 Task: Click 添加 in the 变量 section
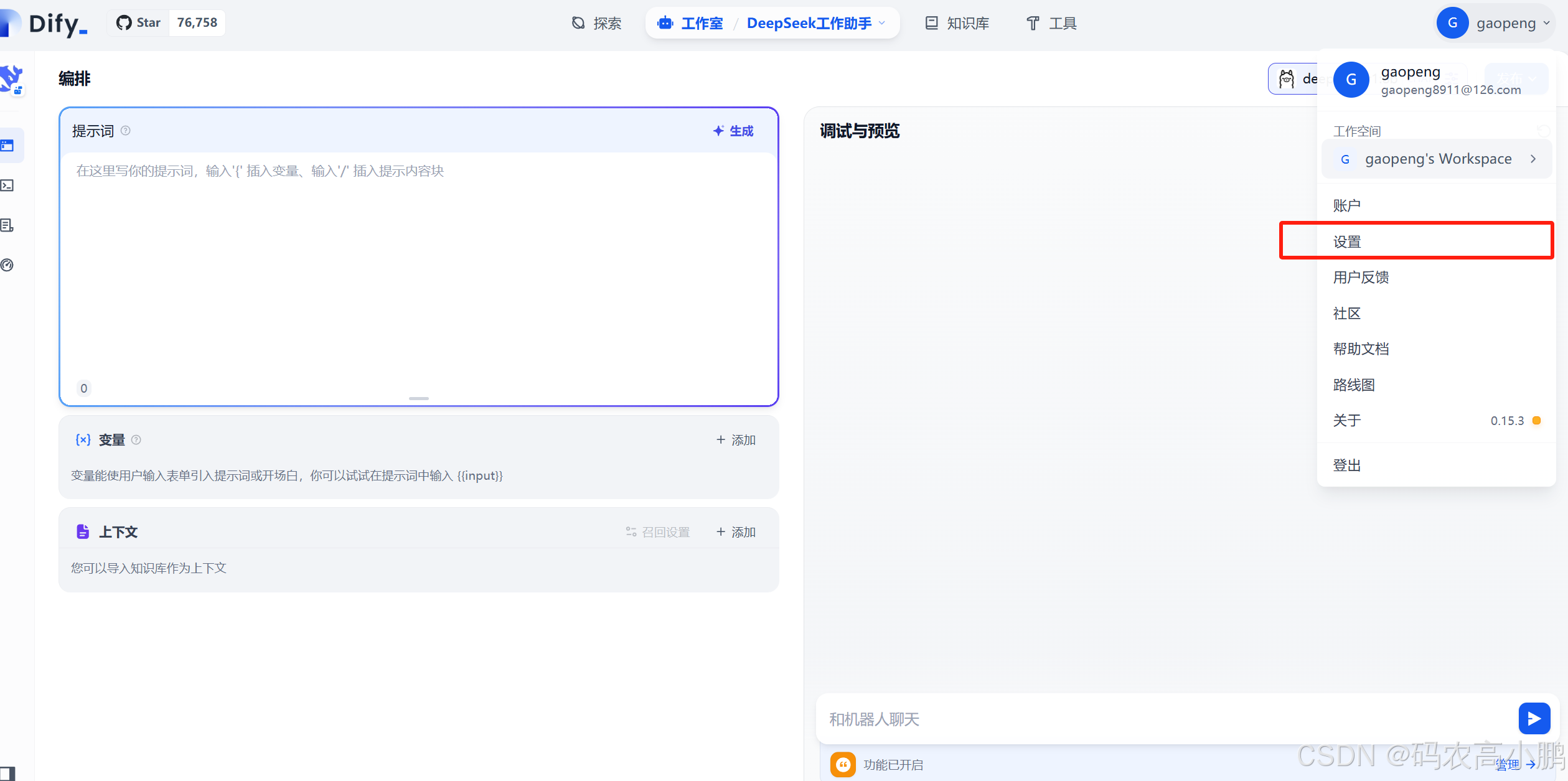tap(736, 440)
